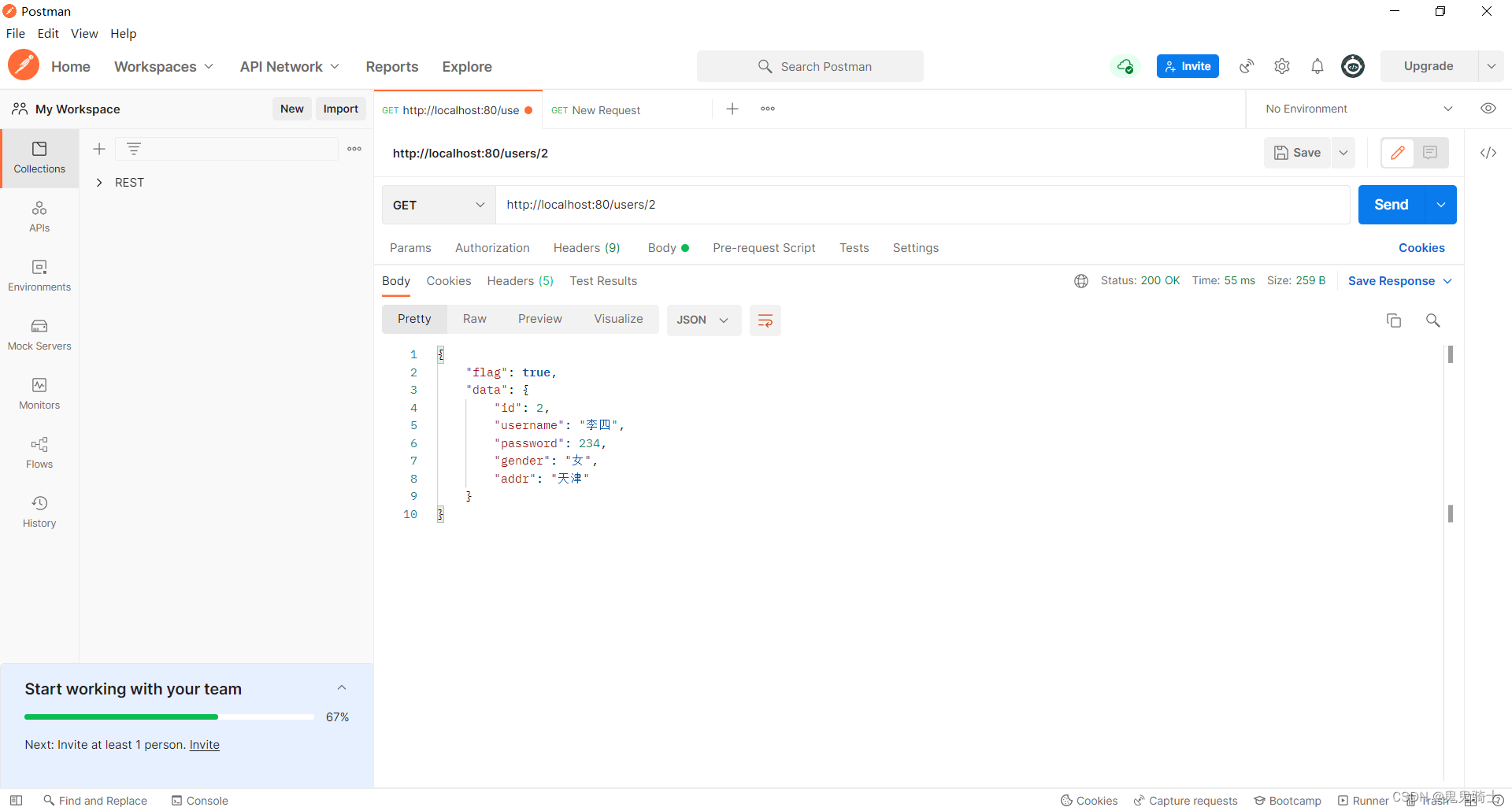Viewport: 1512px width, 811px height.
Task: Click the cloud sync status icon
Action: pyautogui.click(x=1125, y=66)
